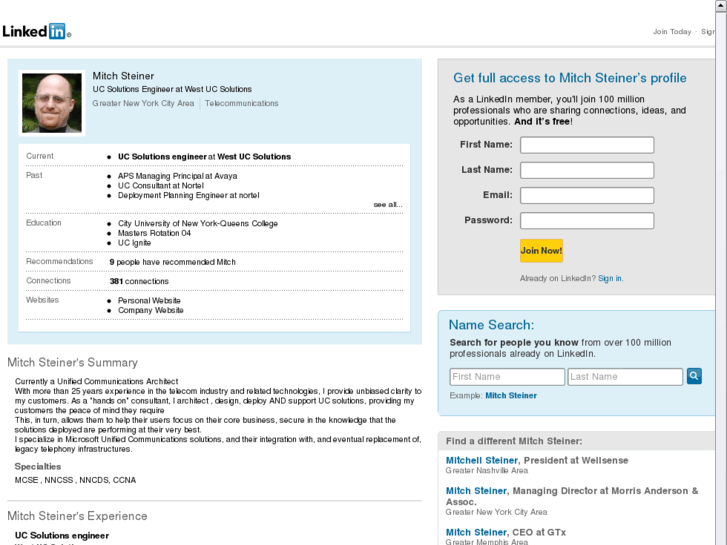Click APS Managing Principal at Avaya

pyautogui.click(x=177, y=176)
